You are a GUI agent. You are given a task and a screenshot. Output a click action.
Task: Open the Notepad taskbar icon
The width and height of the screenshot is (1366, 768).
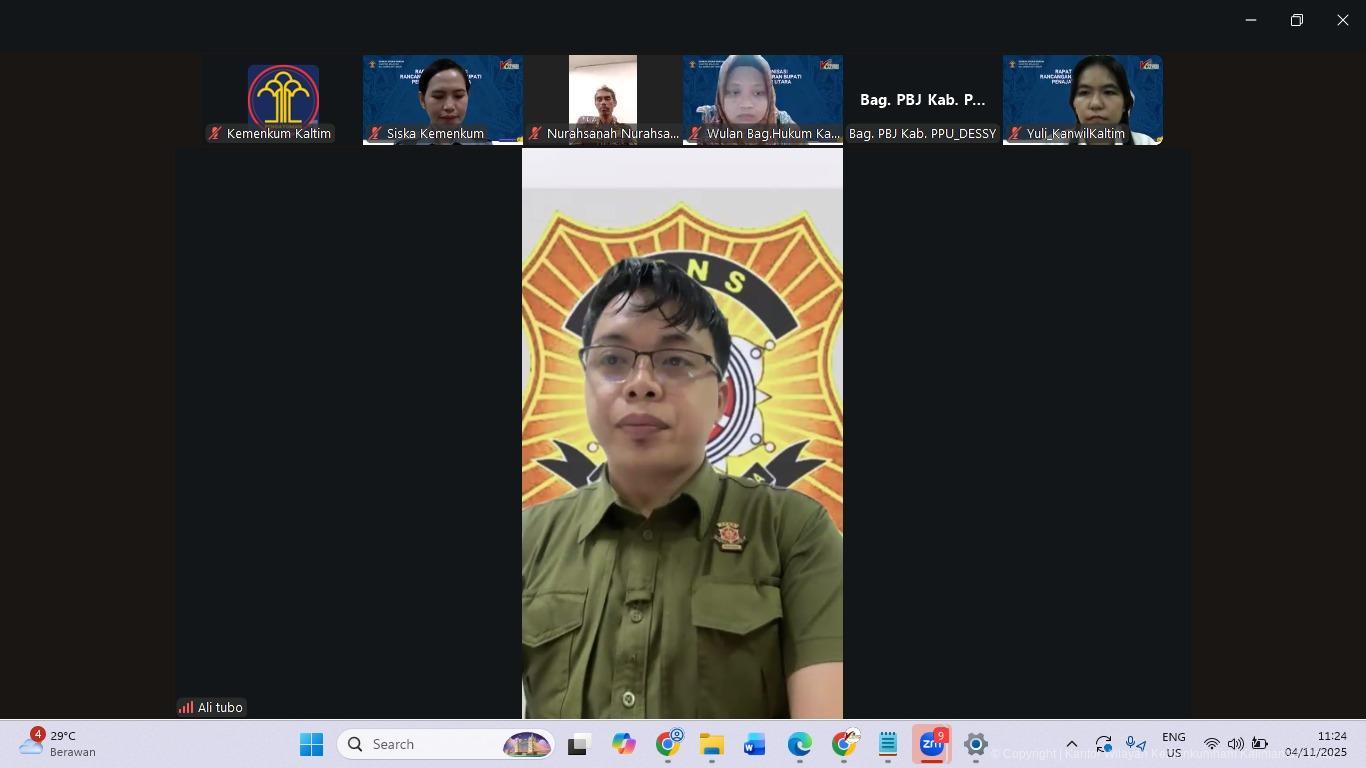(887, 745)
